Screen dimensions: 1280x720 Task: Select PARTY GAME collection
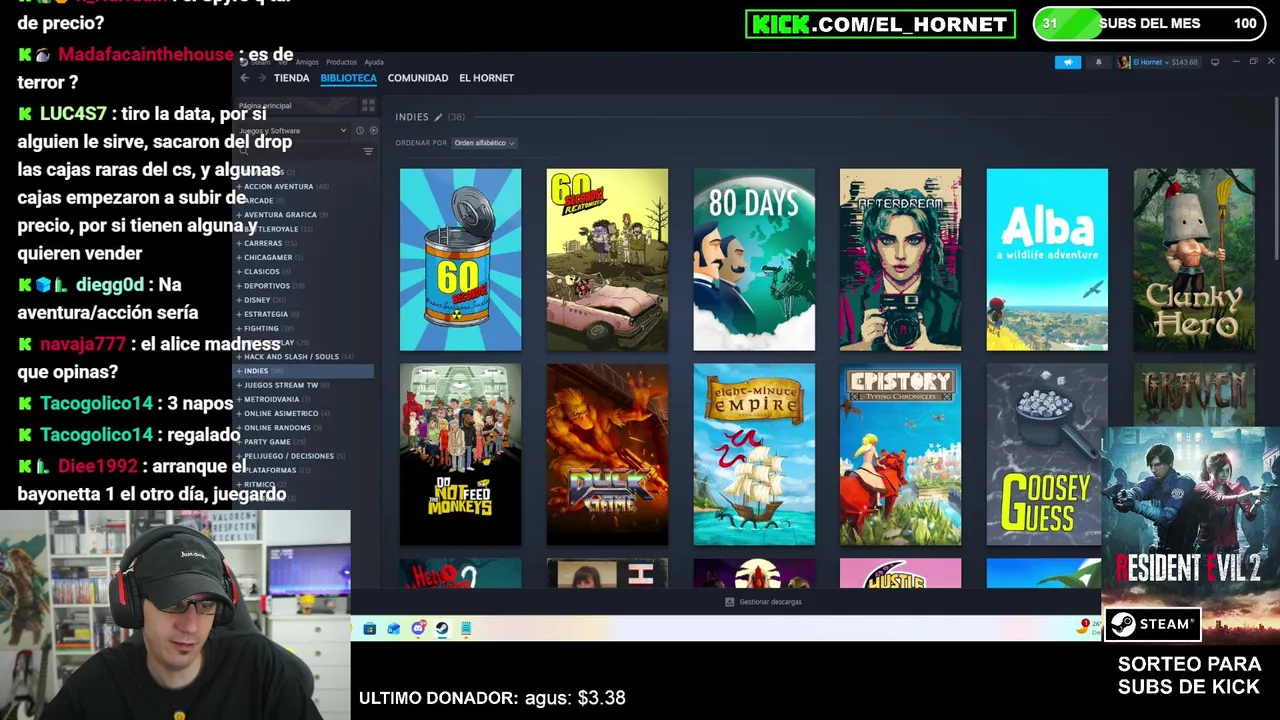[305, 442]
